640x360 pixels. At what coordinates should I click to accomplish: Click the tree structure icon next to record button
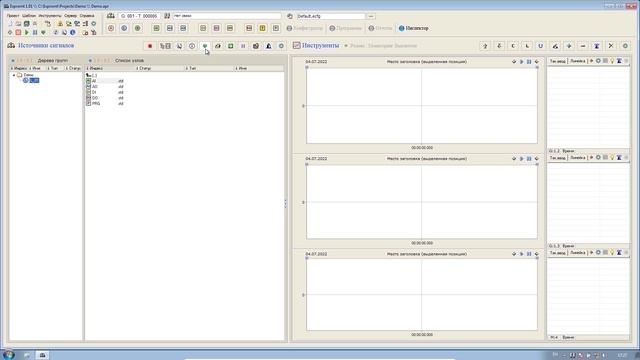165,46
